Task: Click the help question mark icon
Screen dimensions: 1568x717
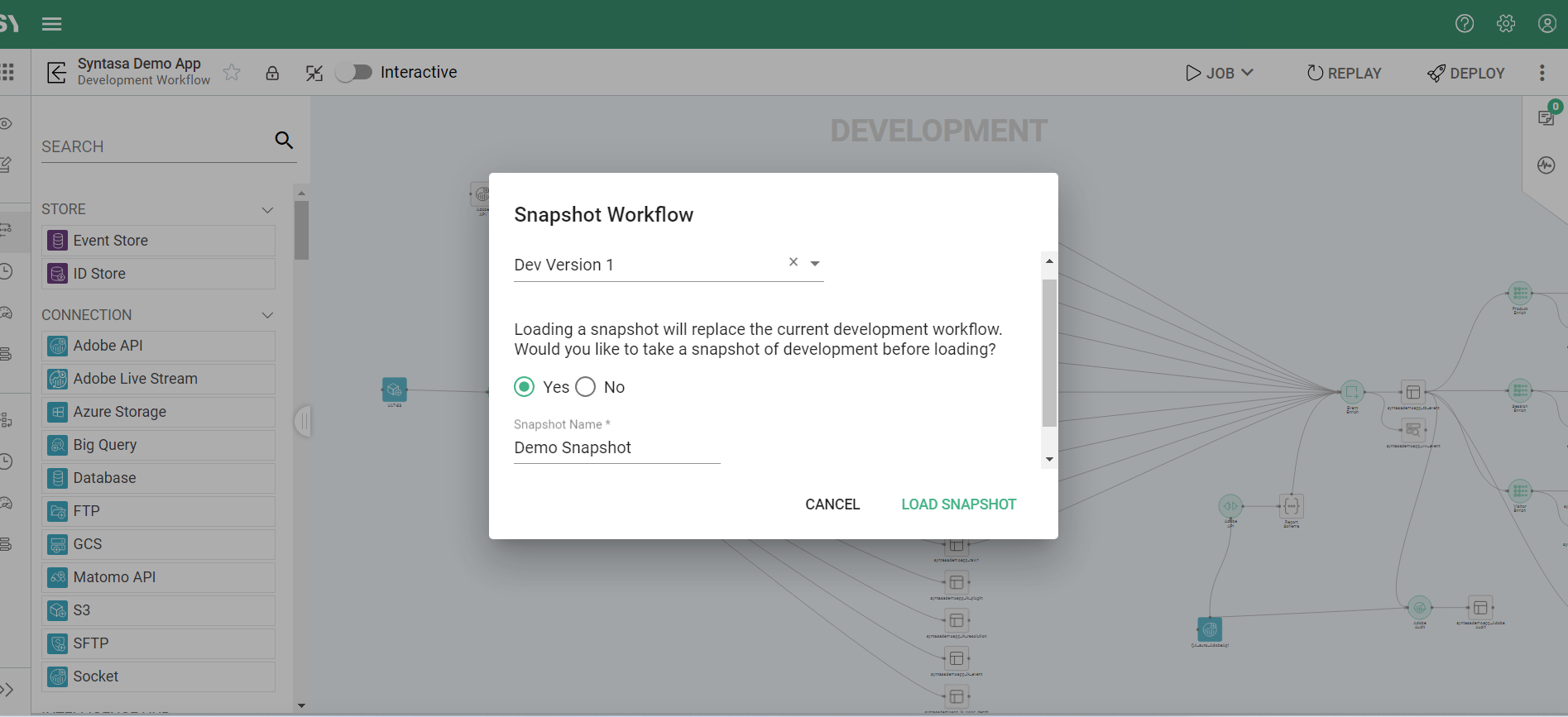Action: point(1465,24)
